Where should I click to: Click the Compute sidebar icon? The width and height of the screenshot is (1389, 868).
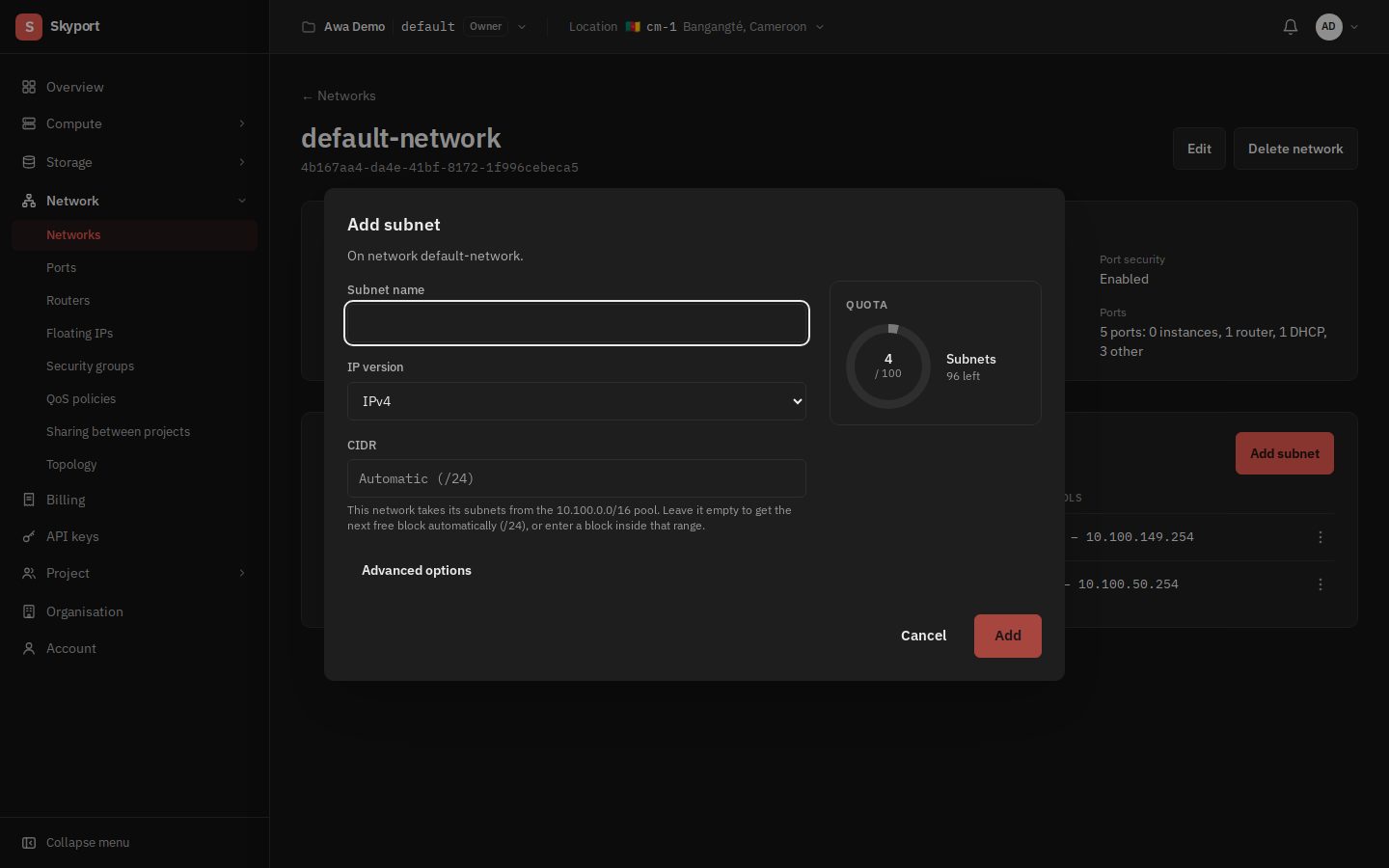tap(29, 123)
